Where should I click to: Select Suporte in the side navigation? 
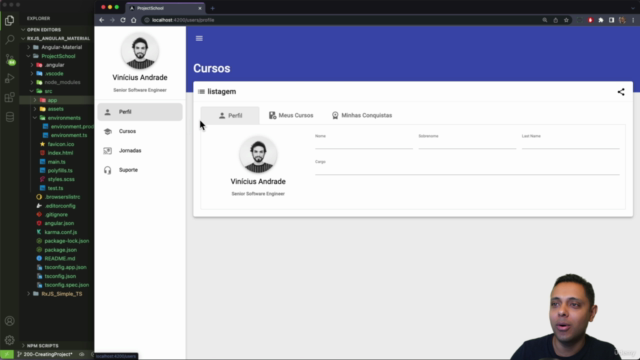[140, 170]
